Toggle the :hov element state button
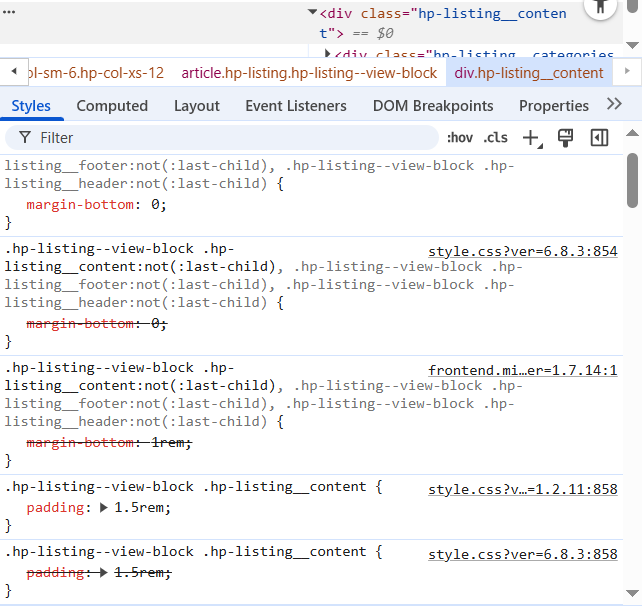This screenshot has width=642, height=606. point(460,138)
